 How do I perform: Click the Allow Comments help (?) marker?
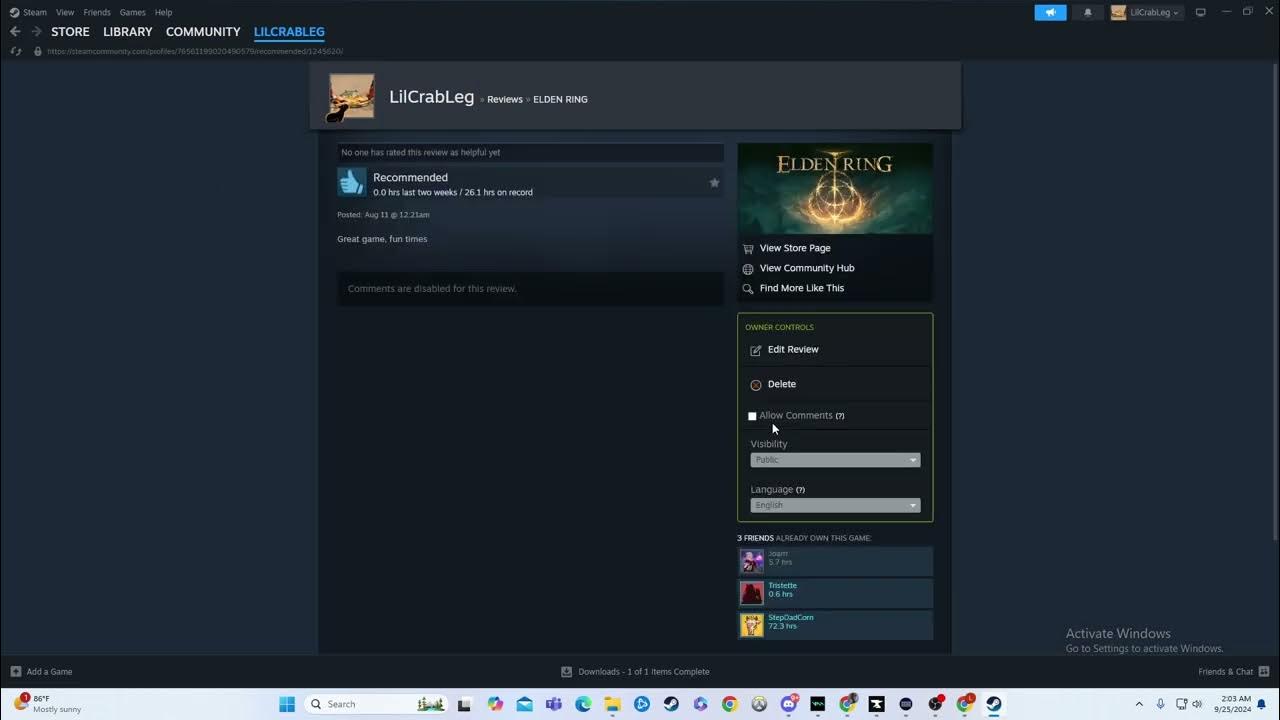coord(840,416)
